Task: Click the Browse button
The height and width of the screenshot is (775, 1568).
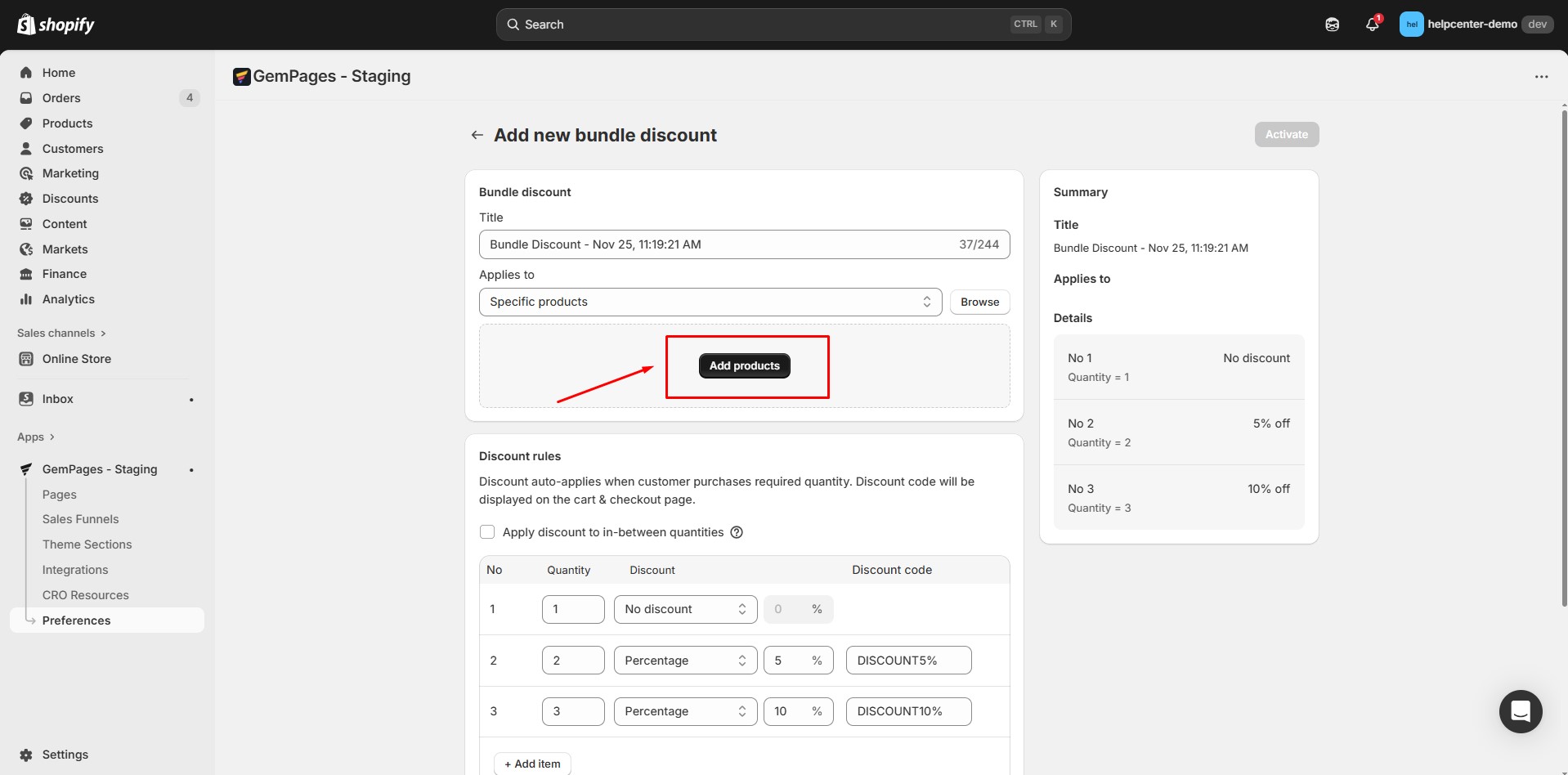Action: pyautogui.click(x=979, y=302)
